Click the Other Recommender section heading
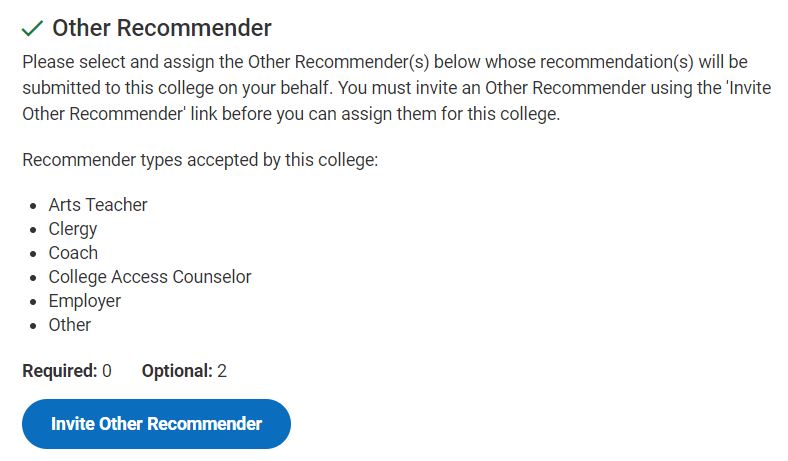 pyautogui.click(x=161, y=28)
